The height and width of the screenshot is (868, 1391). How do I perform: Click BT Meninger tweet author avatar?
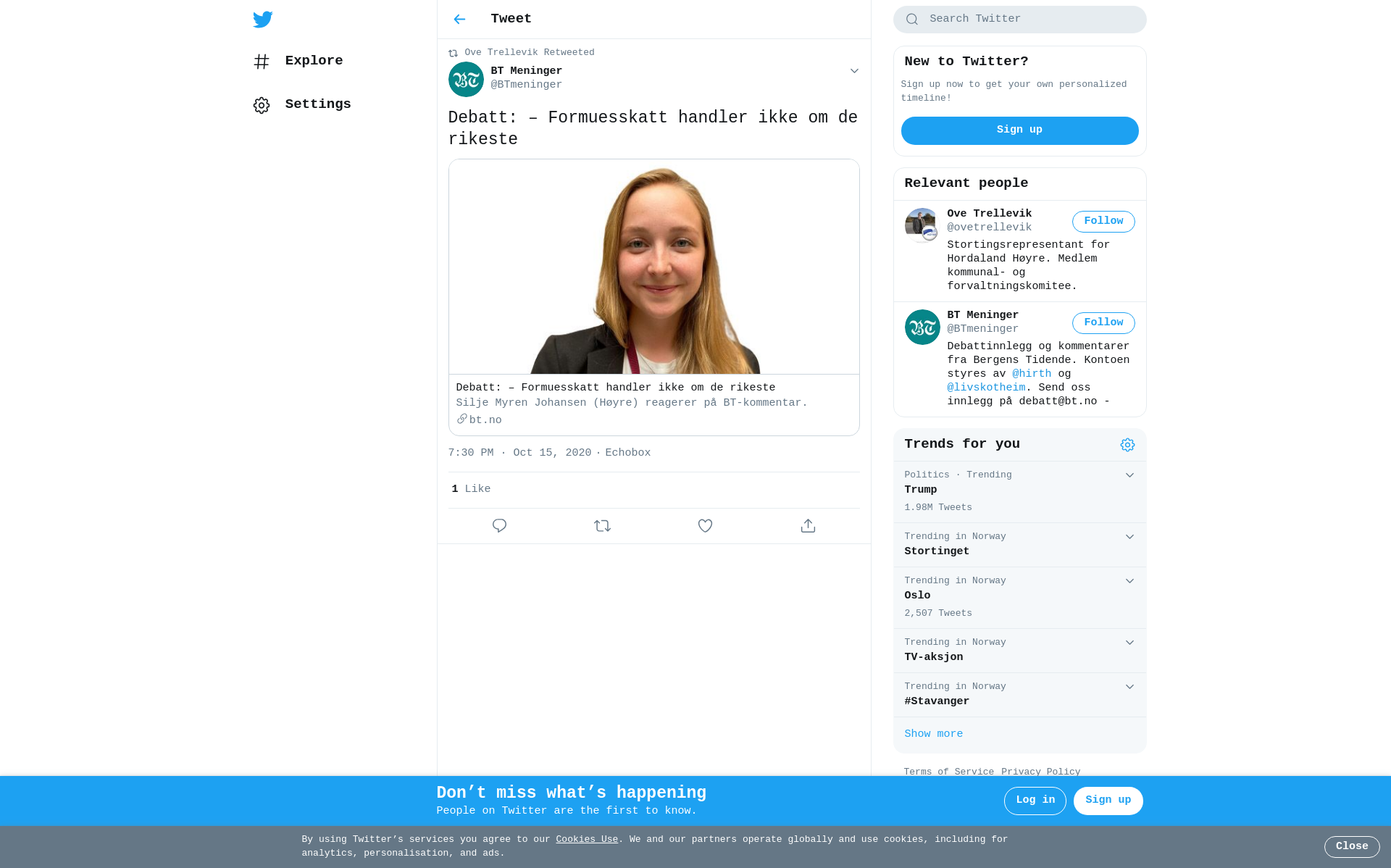click(x=466, y=79)
